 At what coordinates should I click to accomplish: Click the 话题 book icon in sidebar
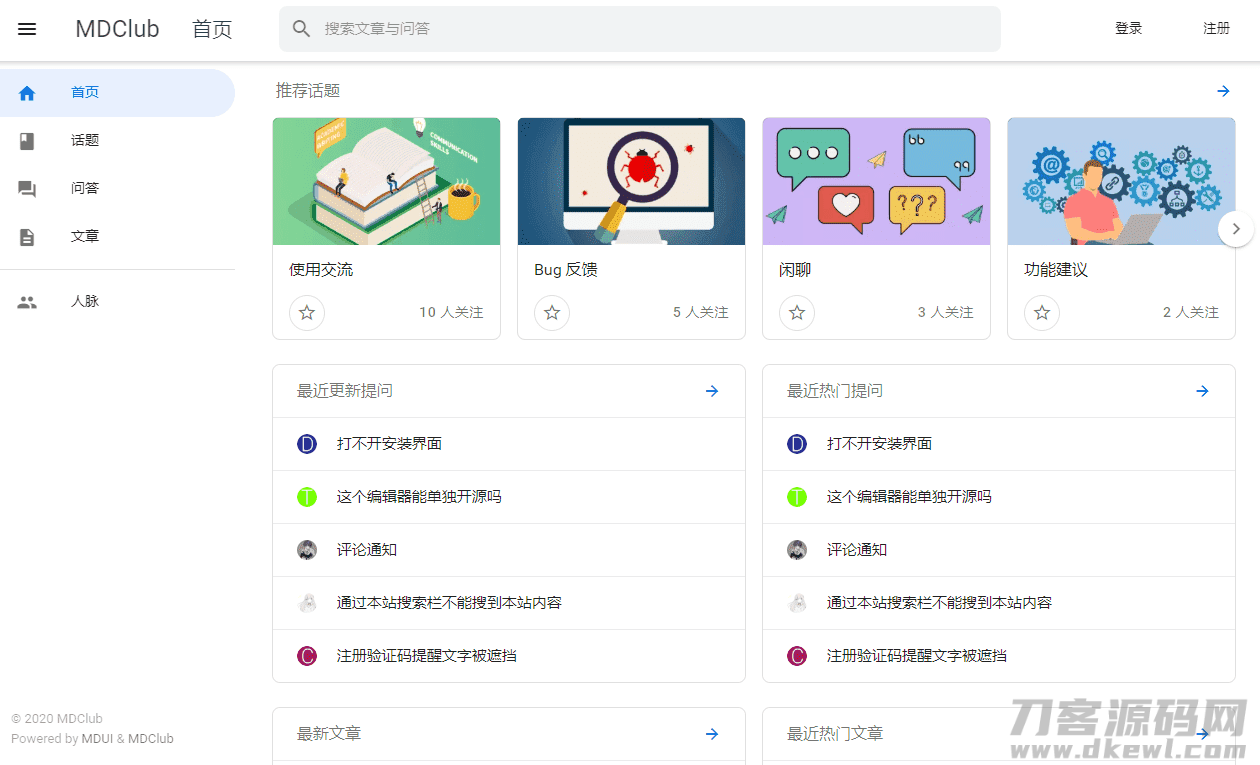(26, 140)
